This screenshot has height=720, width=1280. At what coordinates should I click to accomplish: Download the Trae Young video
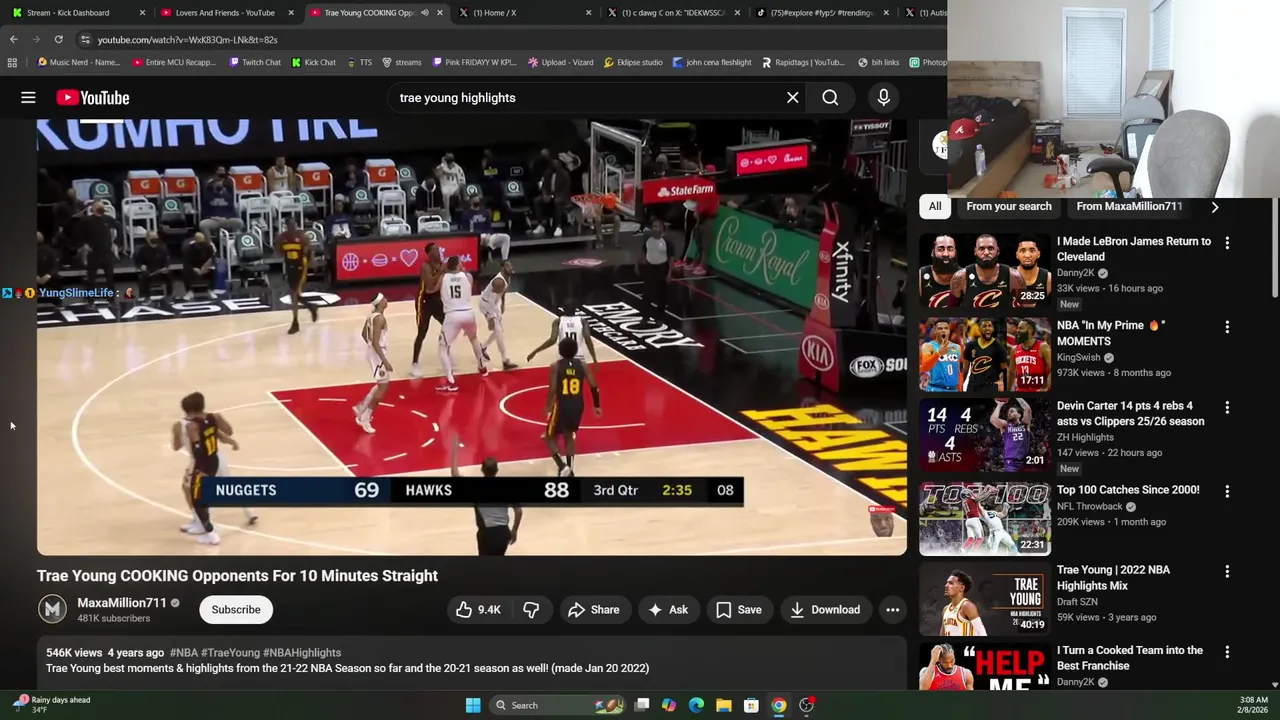825,610
